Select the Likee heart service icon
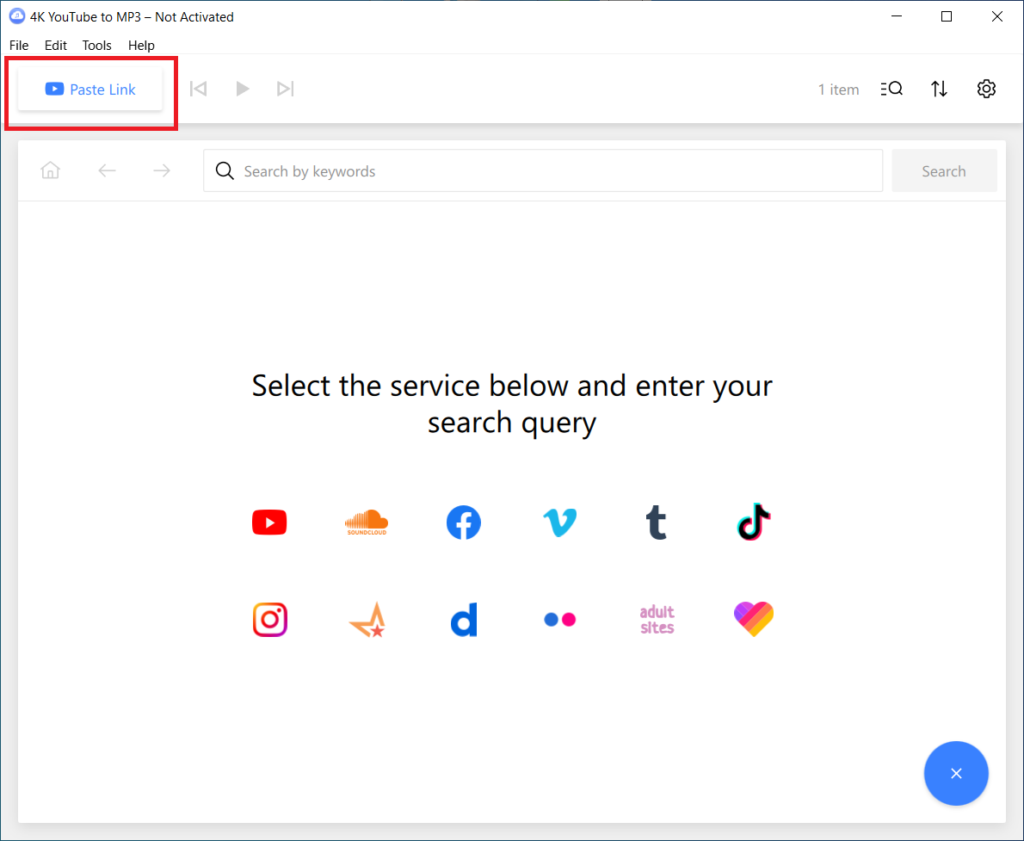Image resolution: width=1024 pixels, height=841 pixels. 754,619
